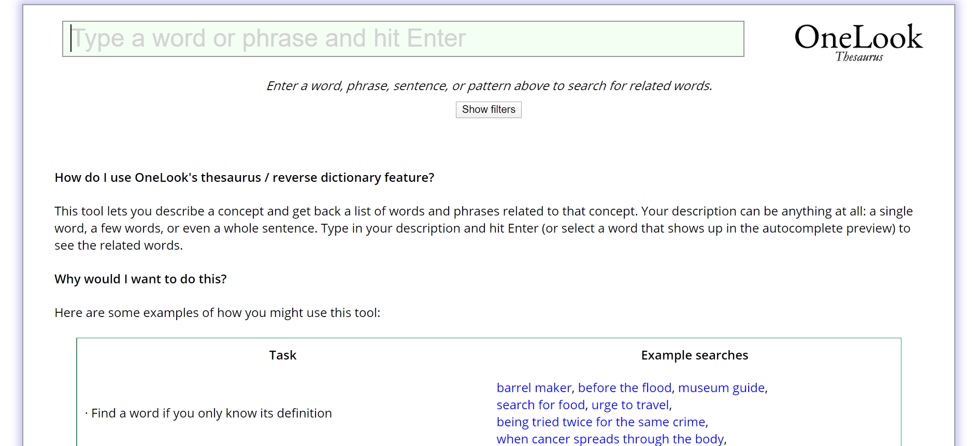975x446 pixels.
Task: Open 'when cancer spreads through the body'
Action: pos(610,439)
